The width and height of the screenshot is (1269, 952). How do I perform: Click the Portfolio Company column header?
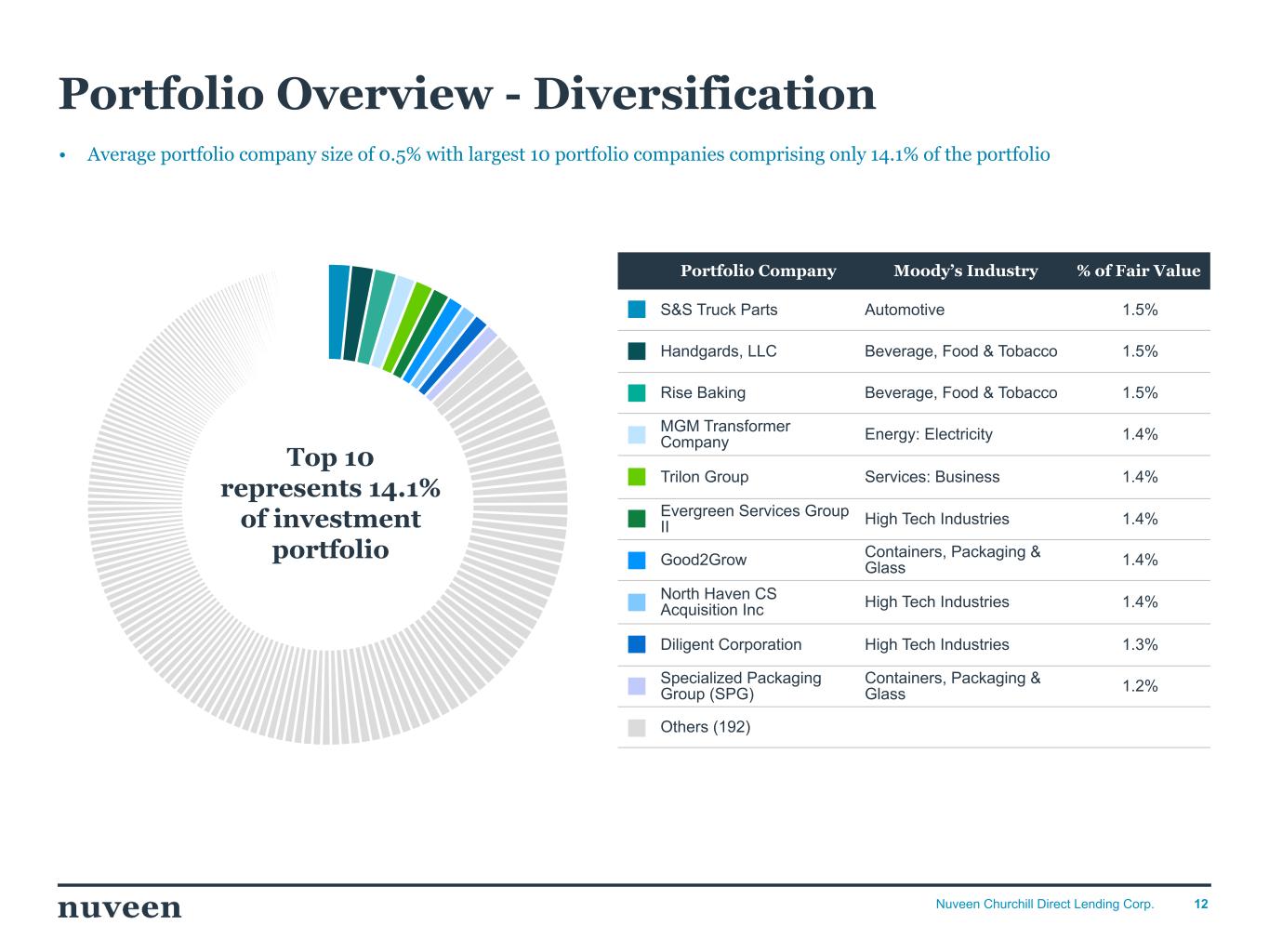pos(758,271)
